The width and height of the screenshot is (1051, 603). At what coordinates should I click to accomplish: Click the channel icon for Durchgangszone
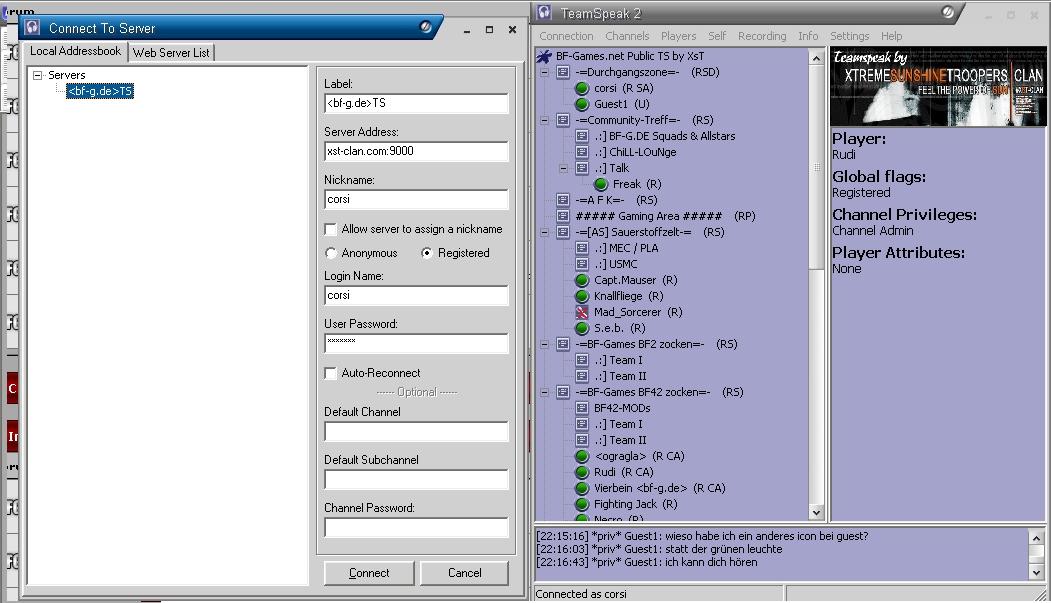click(563, 72)
